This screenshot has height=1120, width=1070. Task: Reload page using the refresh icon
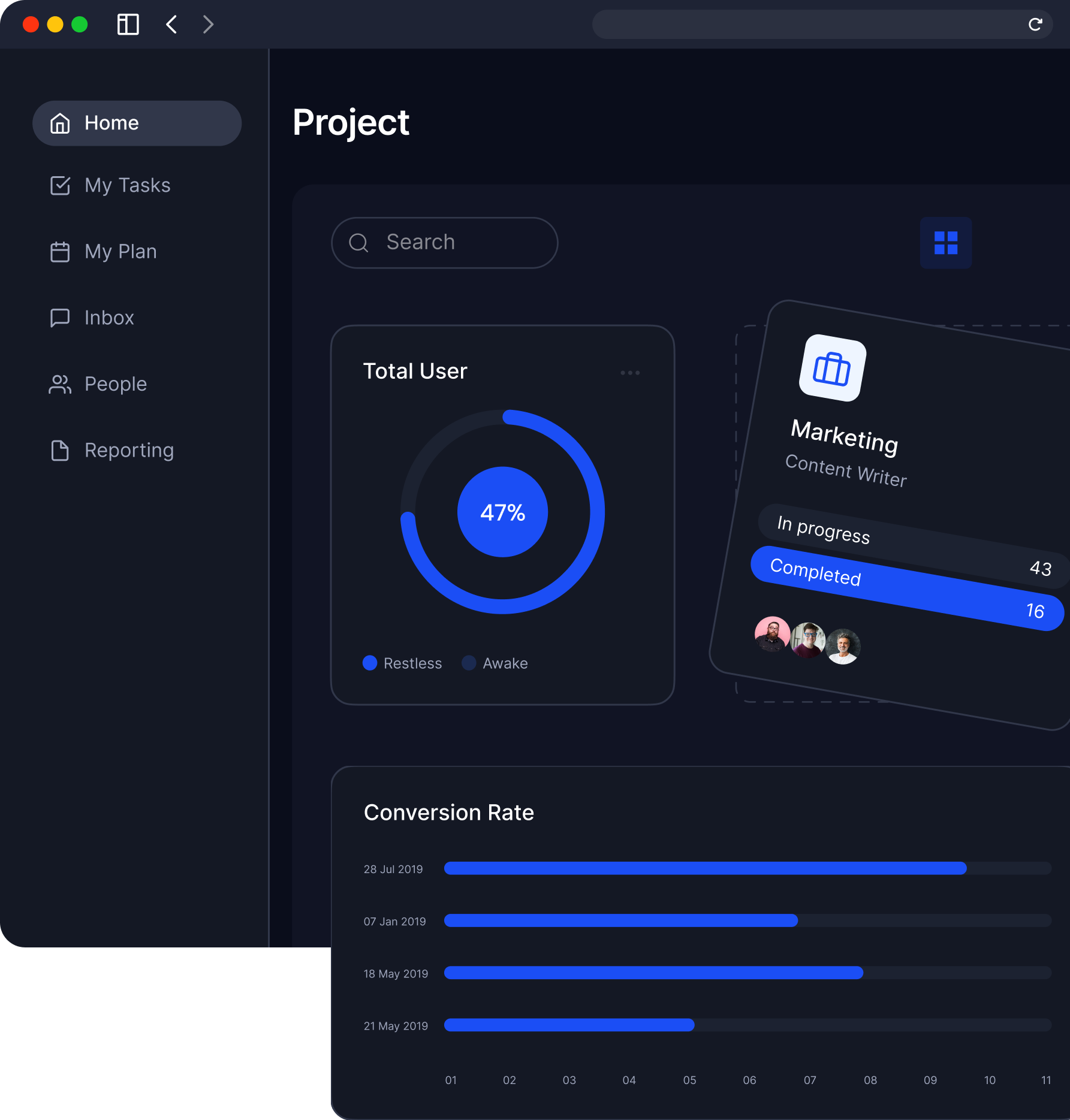[1035, 25]
